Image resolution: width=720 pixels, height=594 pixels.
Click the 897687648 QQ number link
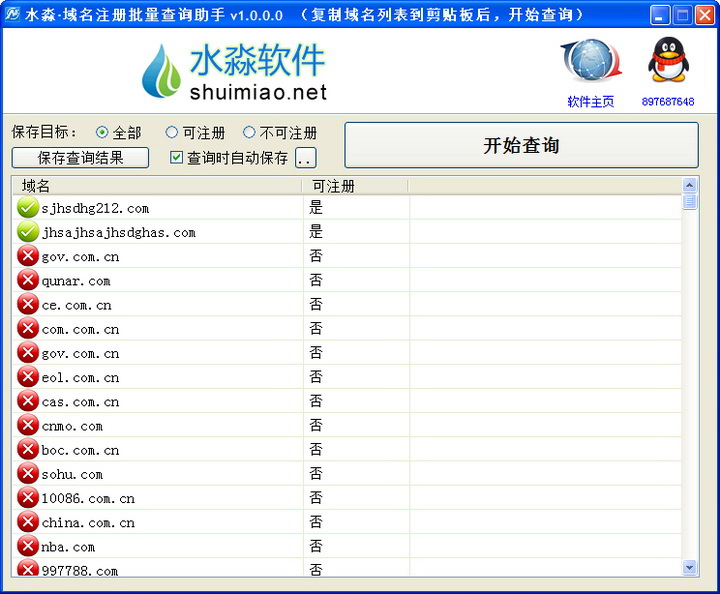pyautogui.click(x=668, y=101)
